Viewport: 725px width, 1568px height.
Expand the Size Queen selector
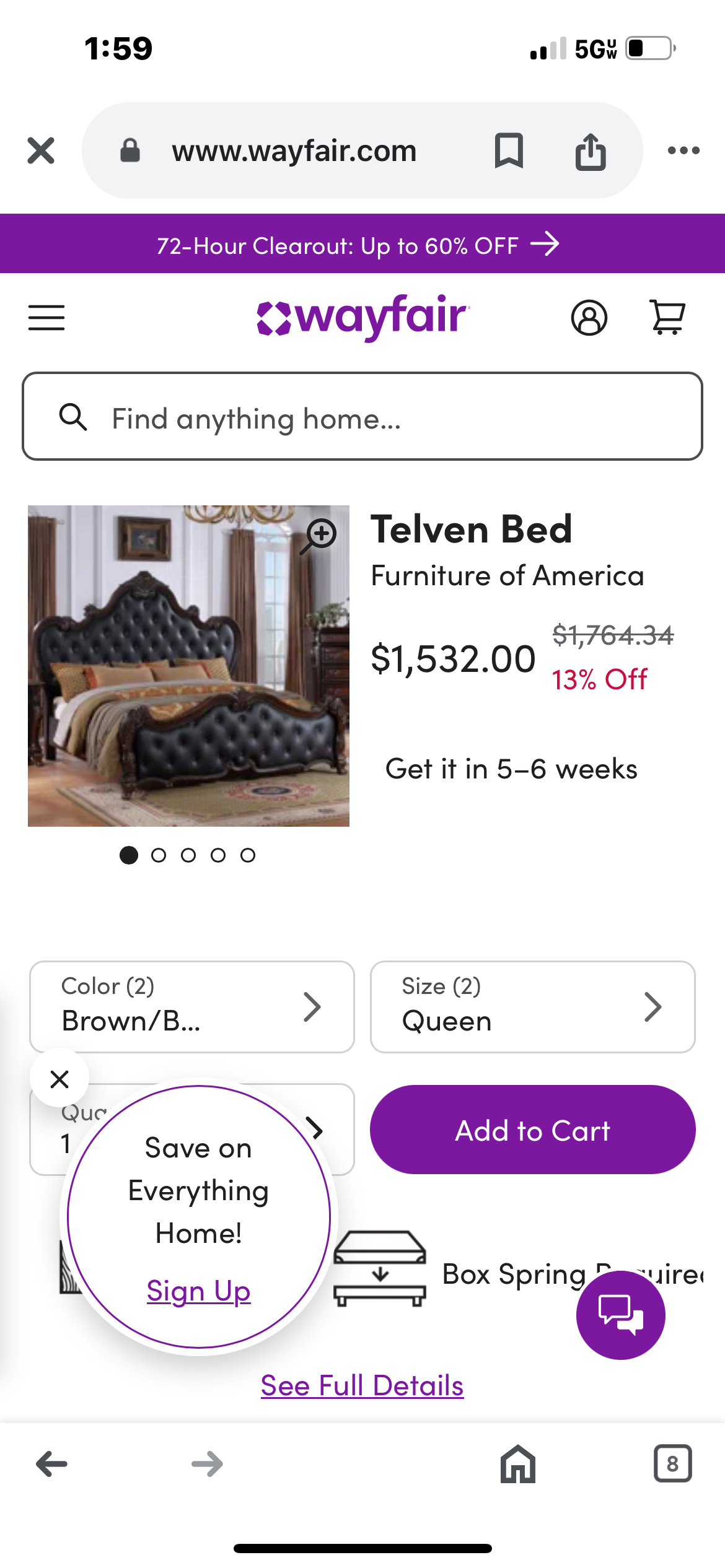(532, 1006)
